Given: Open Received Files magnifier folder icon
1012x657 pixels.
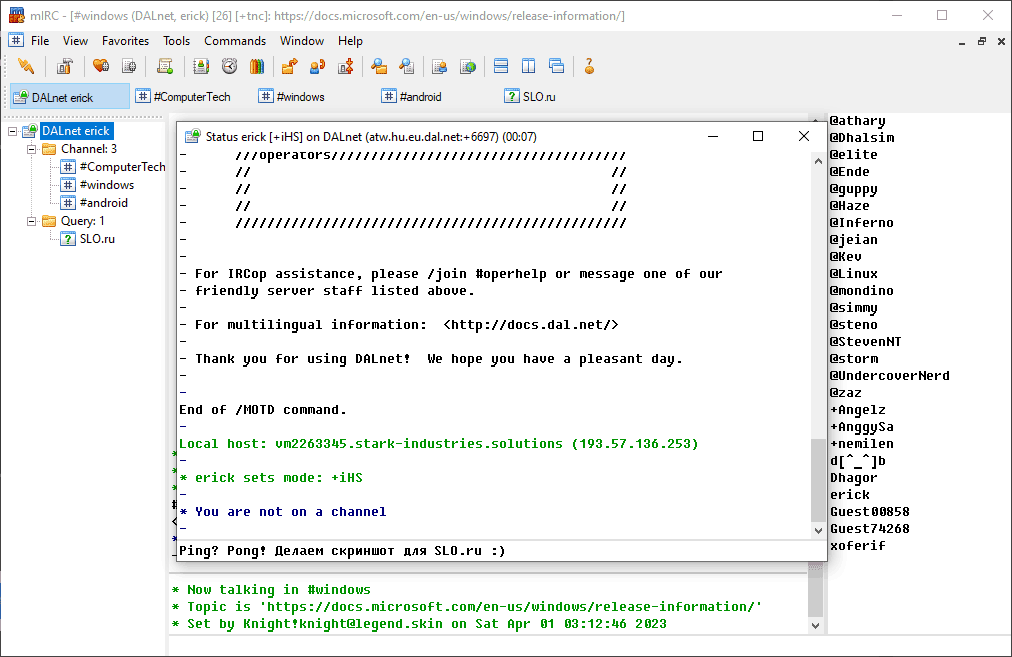Looking at the screenshot, I should pyautogui.click(x=379, y=66).
